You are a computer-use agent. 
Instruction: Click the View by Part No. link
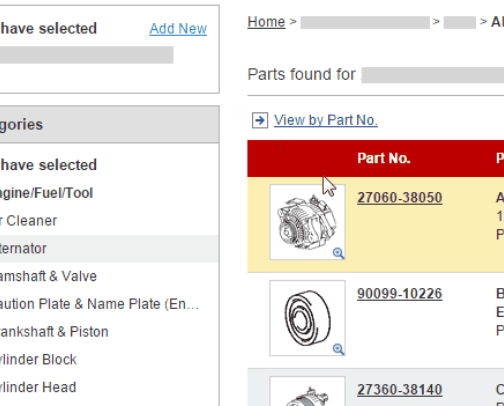click(326, 120)
